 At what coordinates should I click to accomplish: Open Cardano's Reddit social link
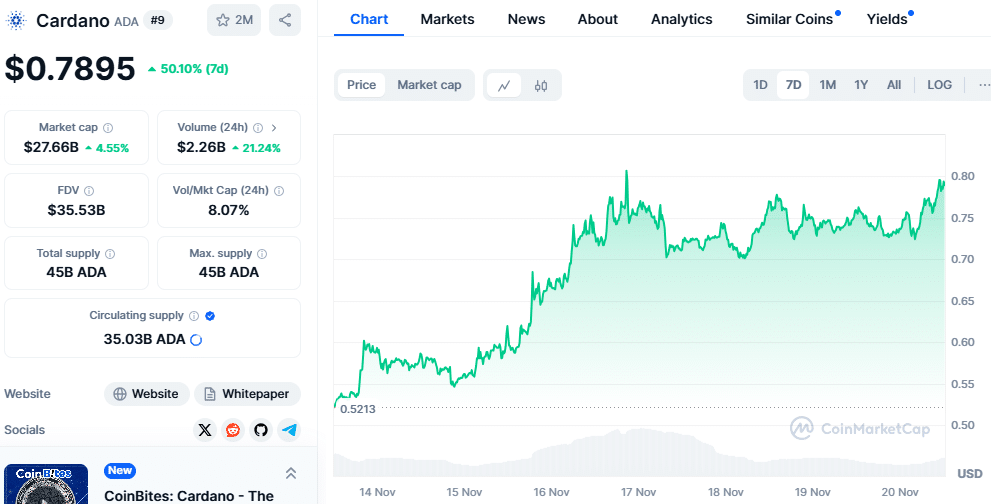click(233, 430)
